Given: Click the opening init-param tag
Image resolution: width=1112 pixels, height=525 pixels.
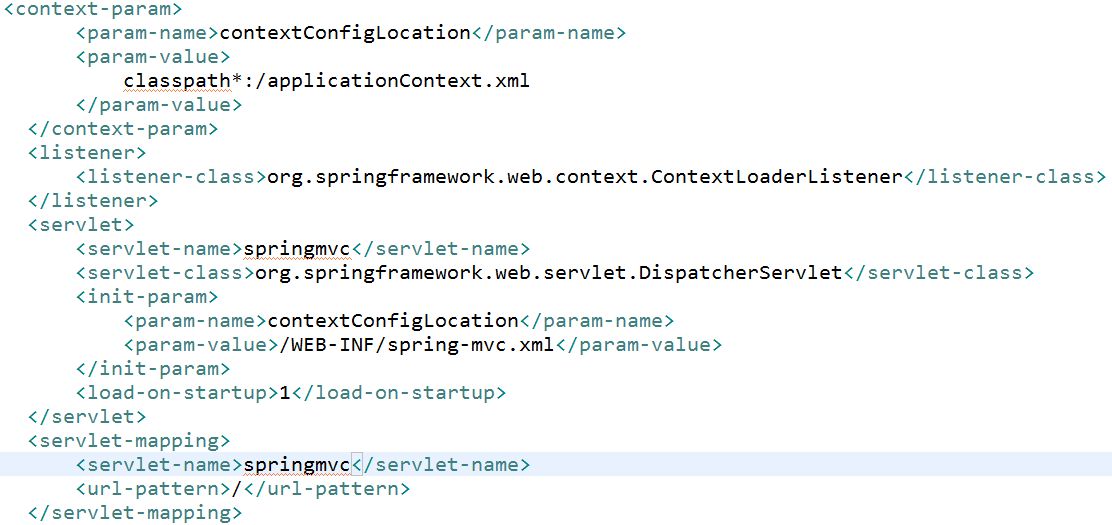Looking at the screenshot, I should click(x=147, y=297).
